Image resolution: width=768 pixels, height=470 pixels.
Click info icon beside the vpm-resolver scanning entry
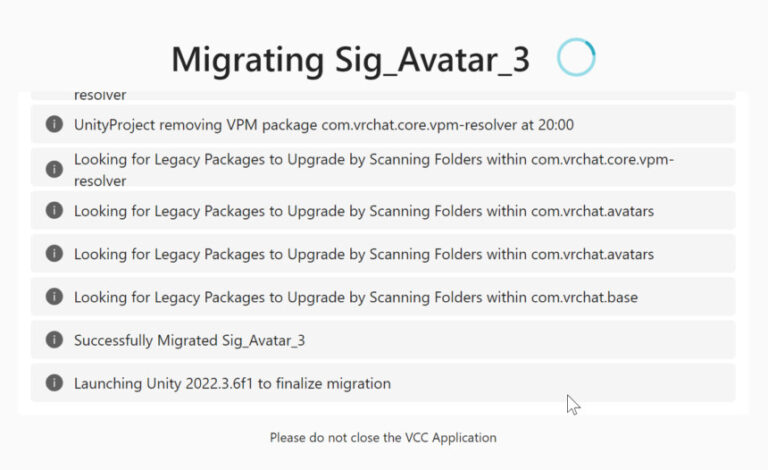tap(54, 169)
